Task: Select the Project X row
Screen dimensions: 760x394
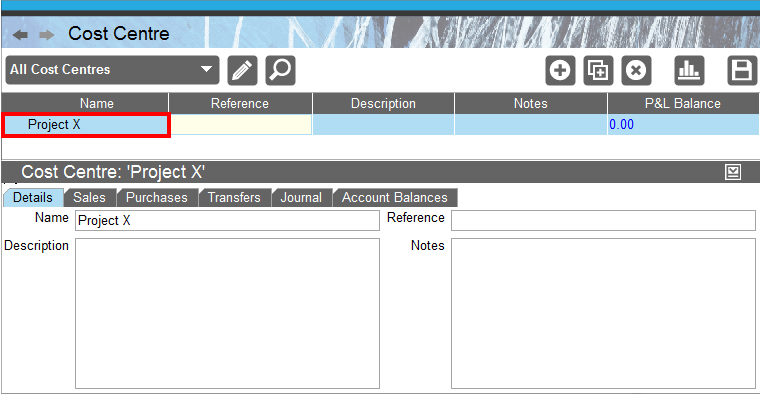Action: [380, 125]
